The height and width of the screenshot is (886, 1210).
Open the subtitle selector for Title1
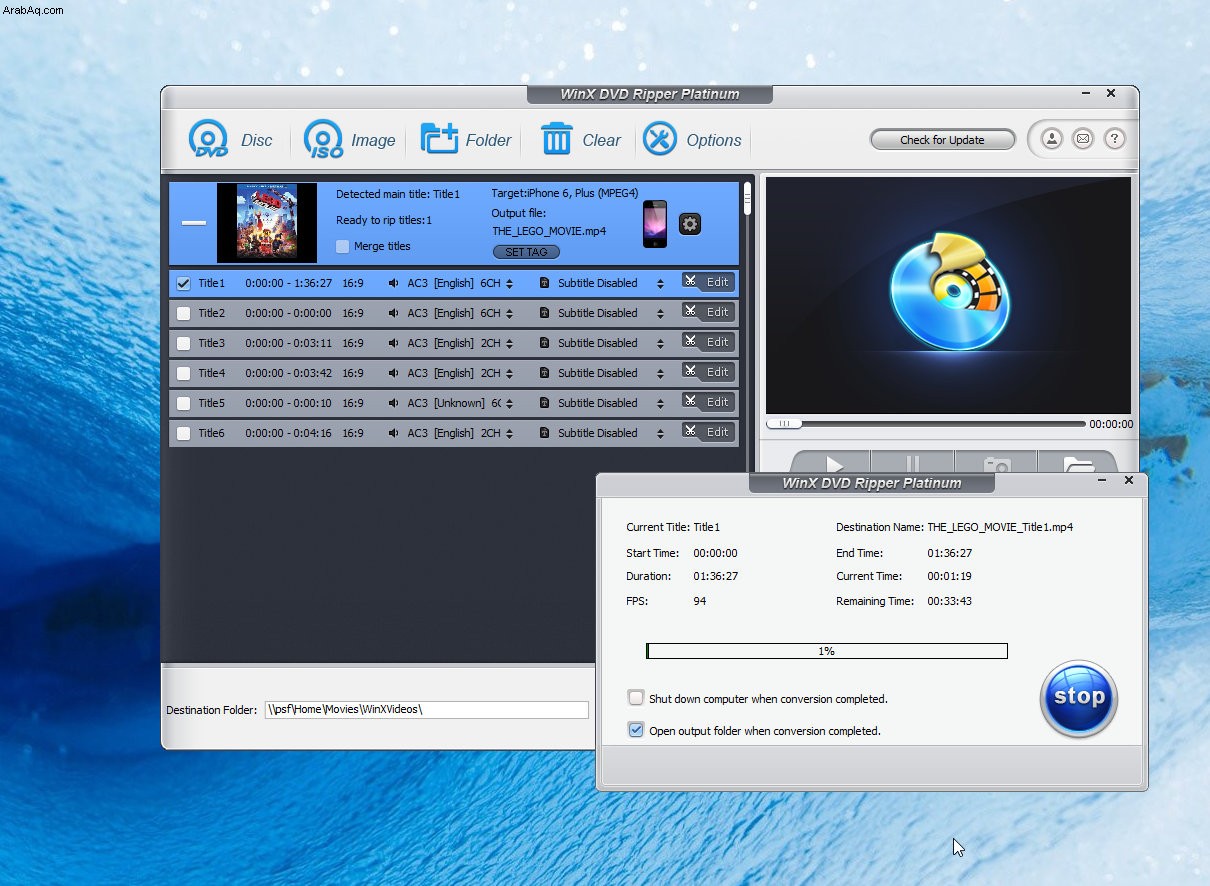point(660,284)
